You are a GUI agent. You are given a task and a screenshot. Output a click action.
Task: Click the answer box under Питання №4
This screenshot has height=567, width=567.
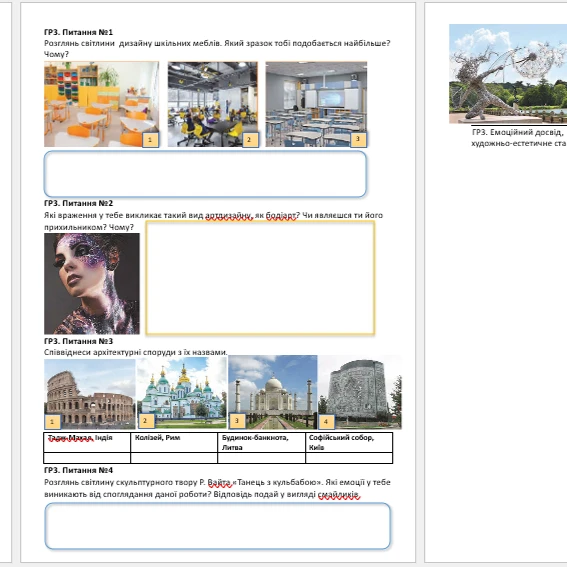coord(218,526)
